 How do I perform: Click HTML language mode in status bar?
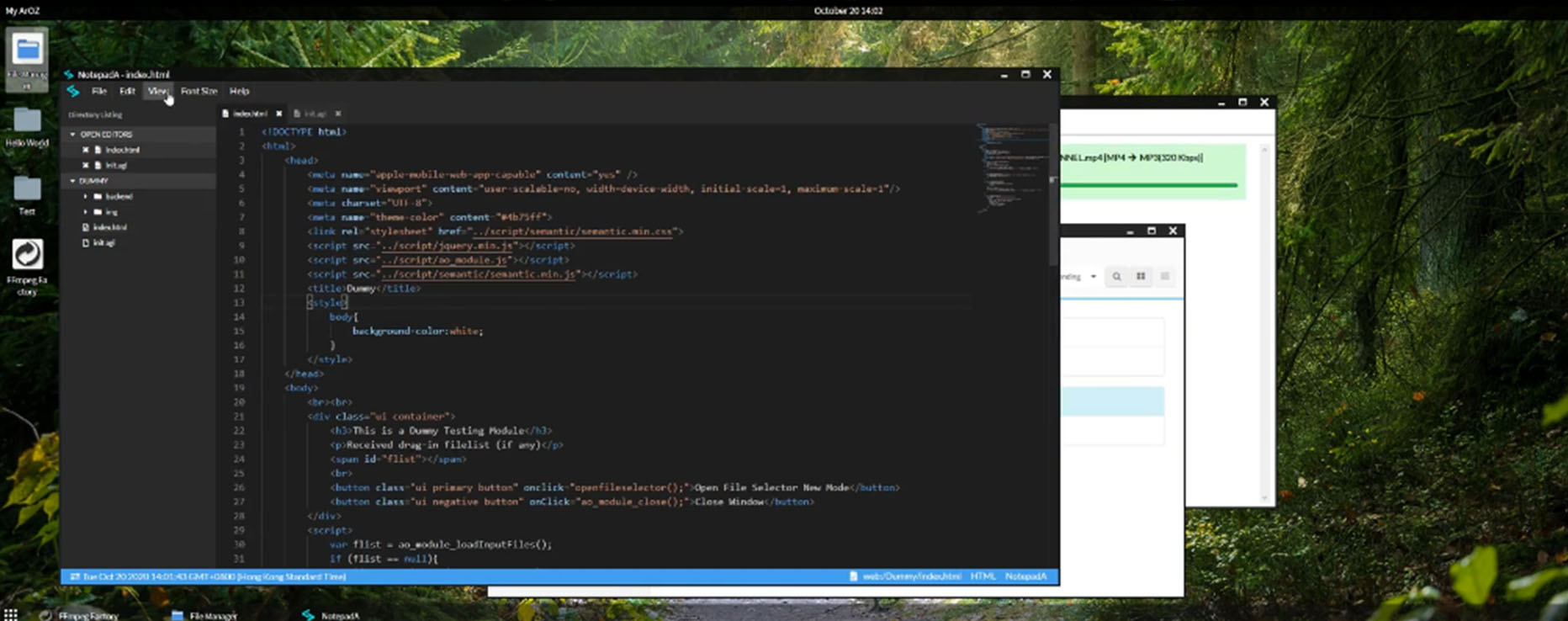[x=983, y=576]
